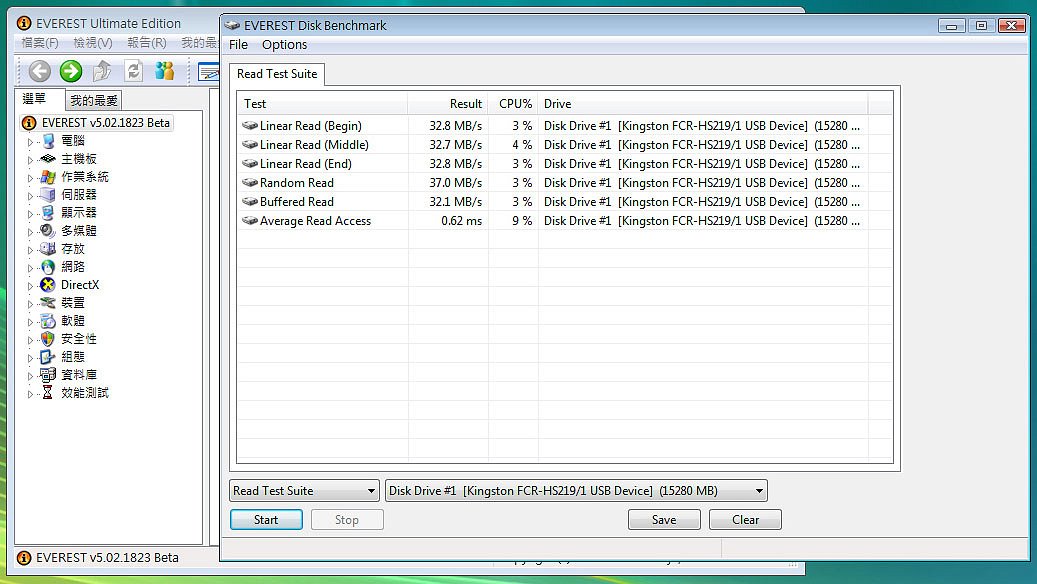The width and height of the screenshot is (1037, 584).
Task: Click the Result column header
Action: [x=448, y=104]
